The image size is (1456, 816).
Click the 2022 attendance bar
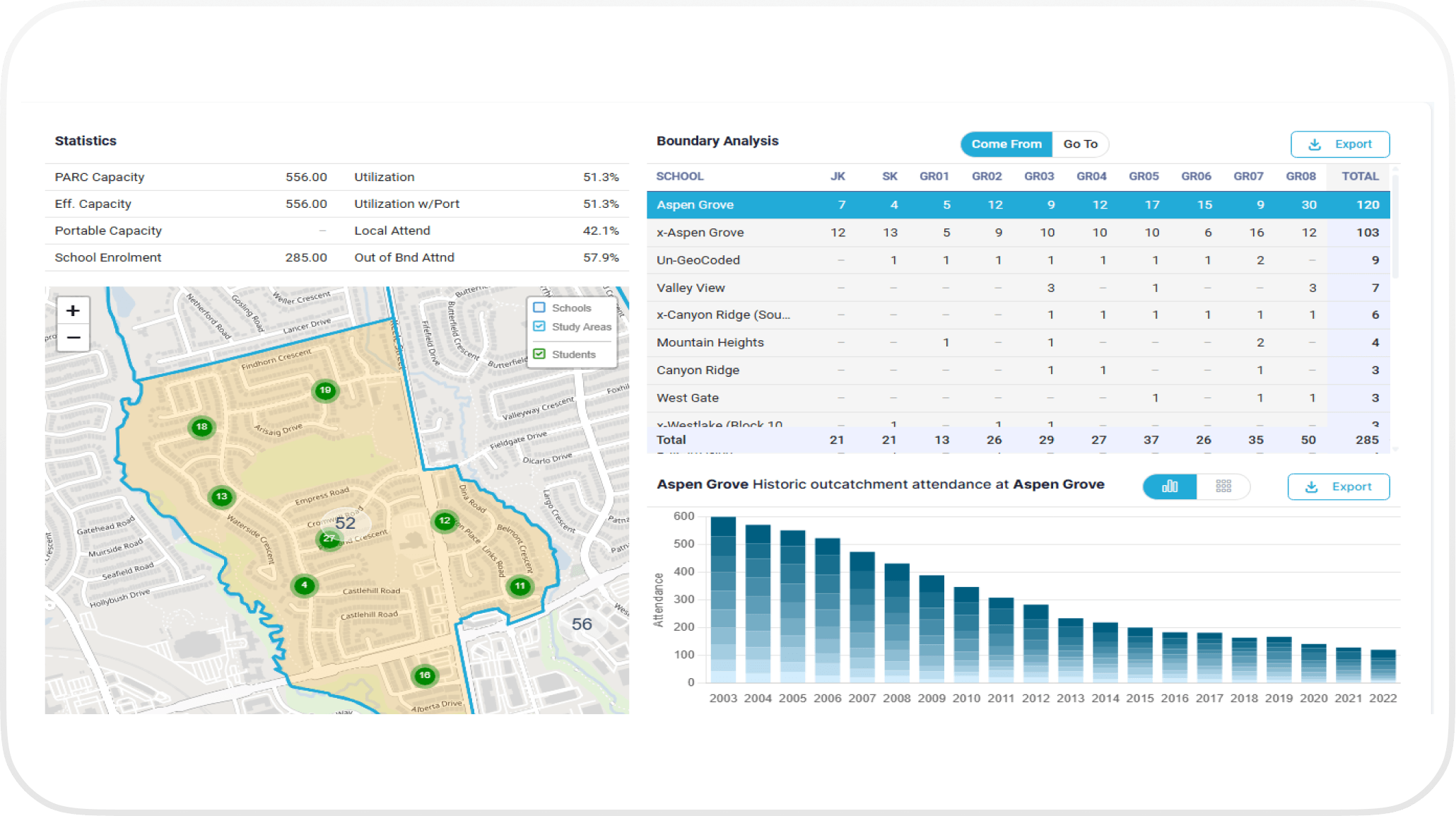click(x=1383, y=666)
